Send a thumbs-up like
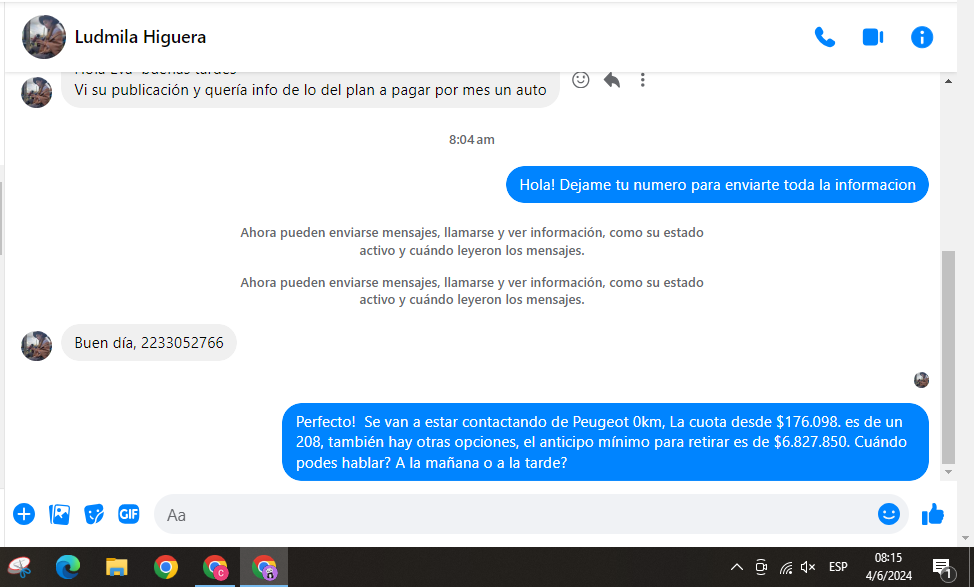The image size is (974, 587). [x=933, y=514]
